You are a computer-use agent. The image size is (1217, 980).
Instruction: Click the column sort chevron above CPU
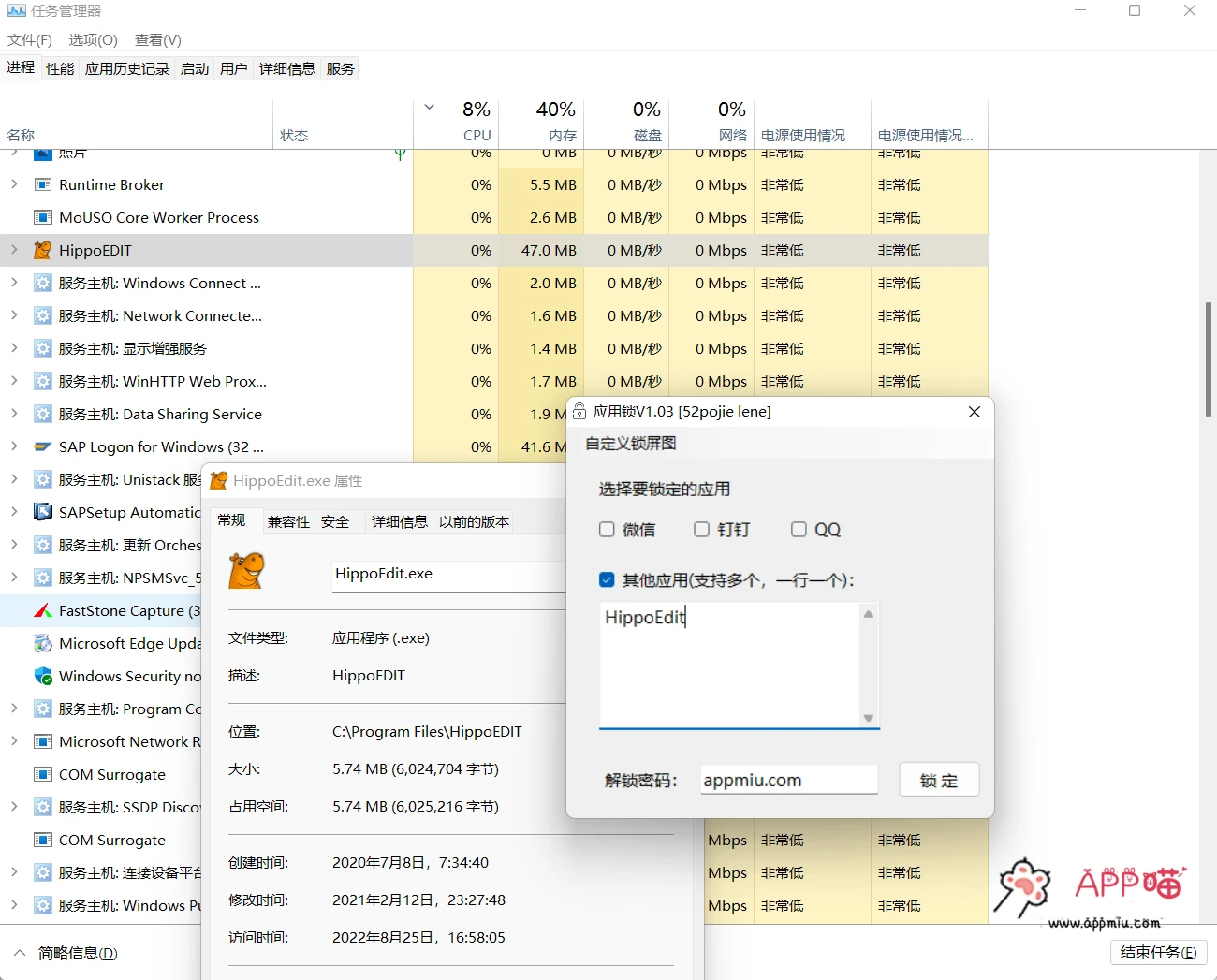[430, 108]
